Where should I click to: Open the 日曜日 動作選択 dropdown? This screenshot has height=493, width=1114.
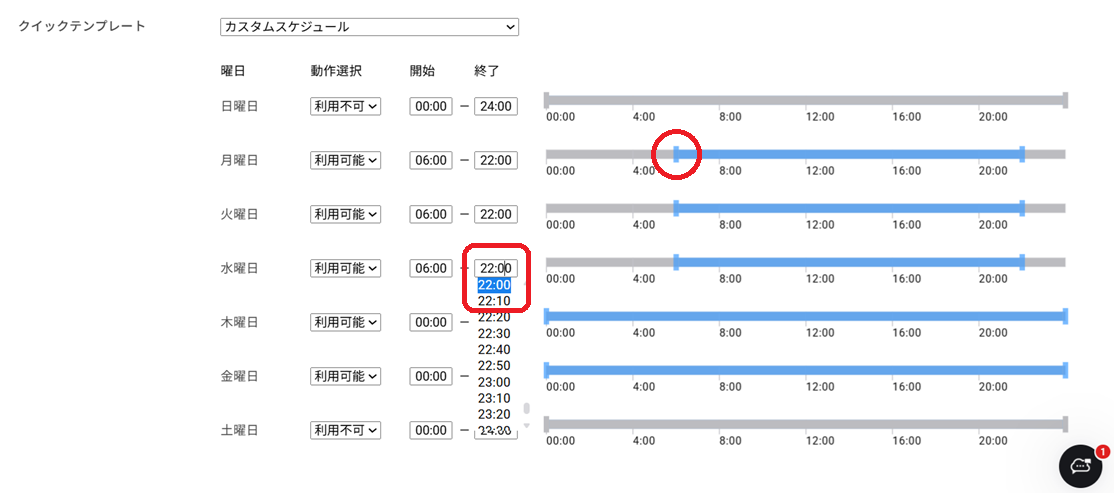point(345,106)
